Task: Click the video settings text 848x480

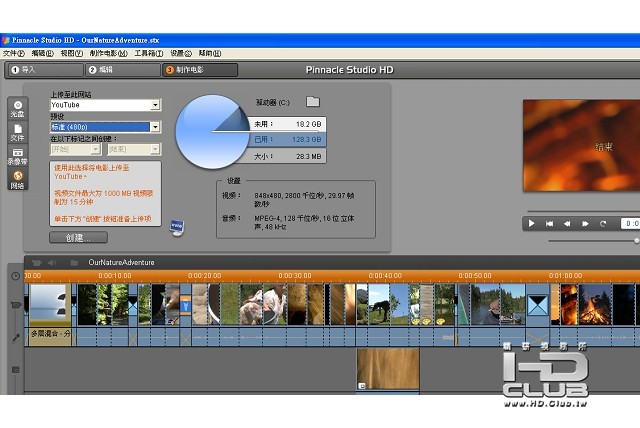Action: coord(304,200)
